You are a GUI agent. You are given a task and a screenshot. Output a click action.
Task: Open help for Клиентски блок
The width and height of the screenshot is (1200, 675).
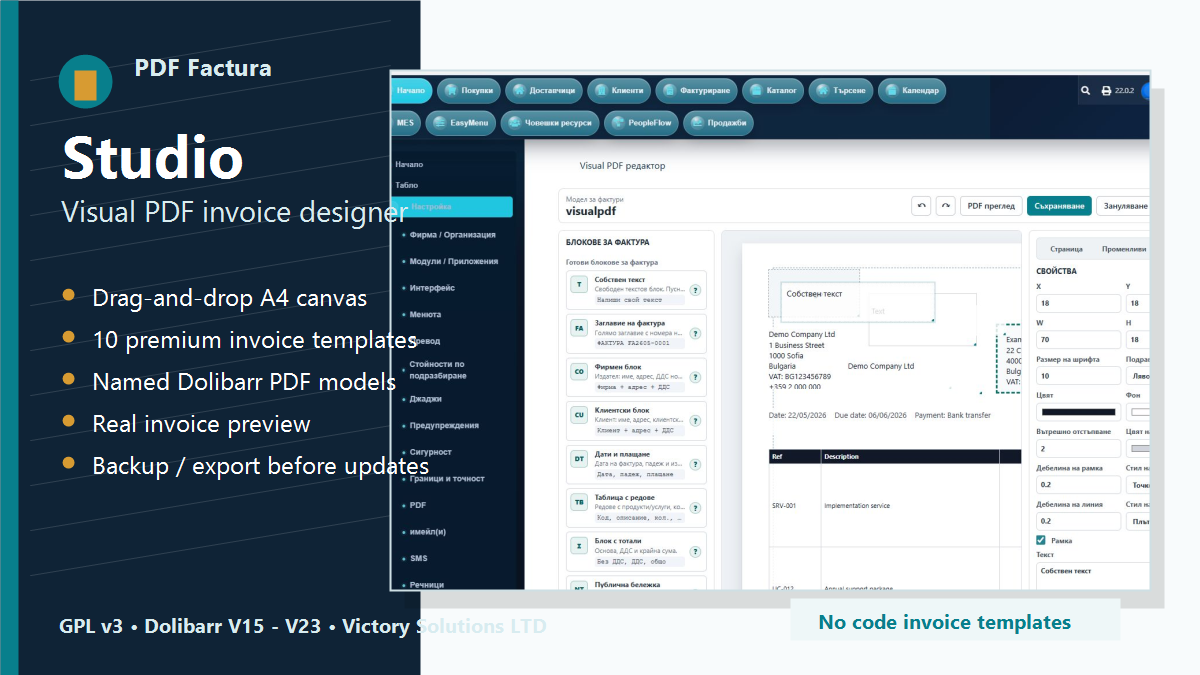tap(695, 421)
